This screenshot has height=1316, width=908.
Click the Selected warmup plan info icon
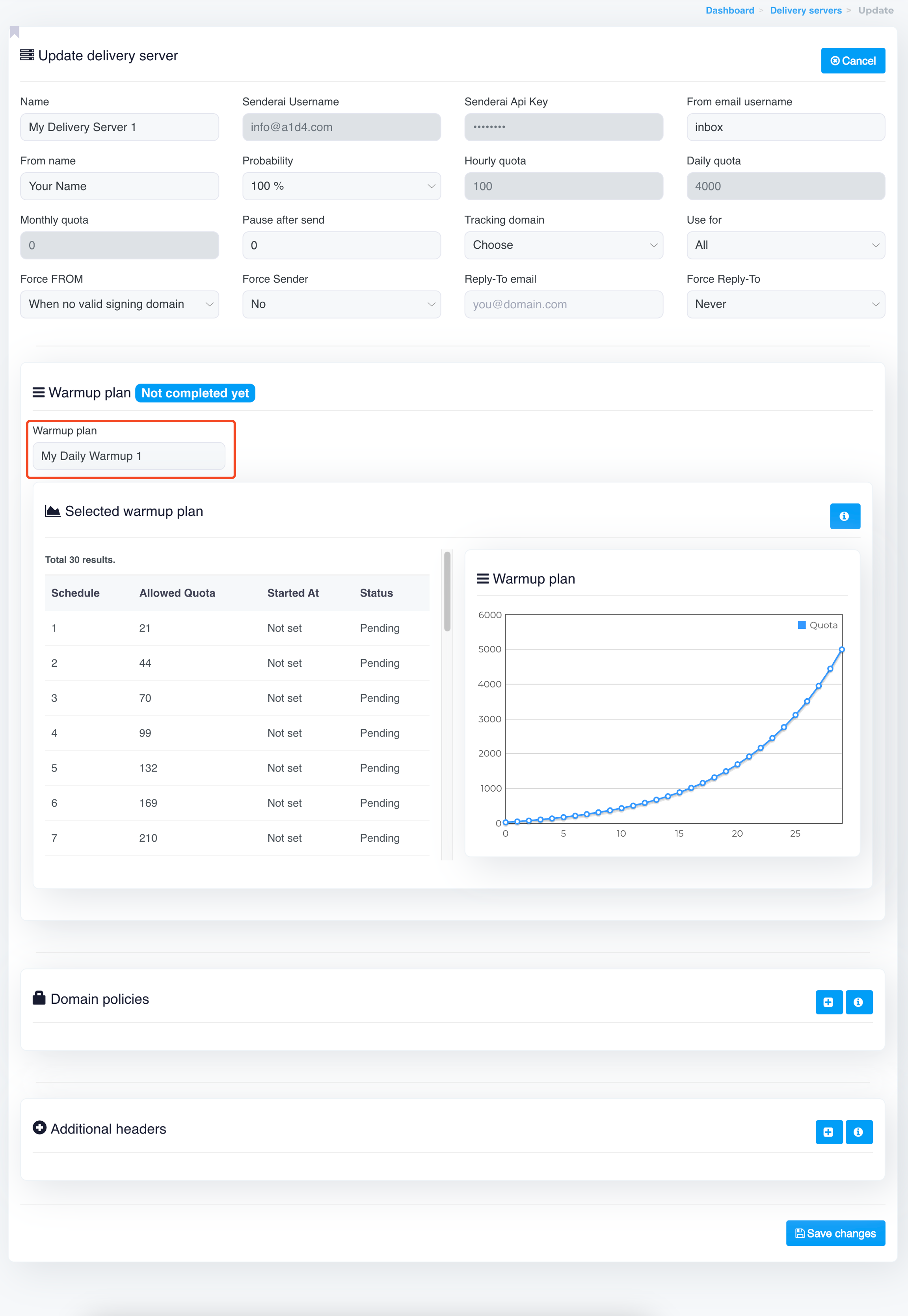(844, 516)
